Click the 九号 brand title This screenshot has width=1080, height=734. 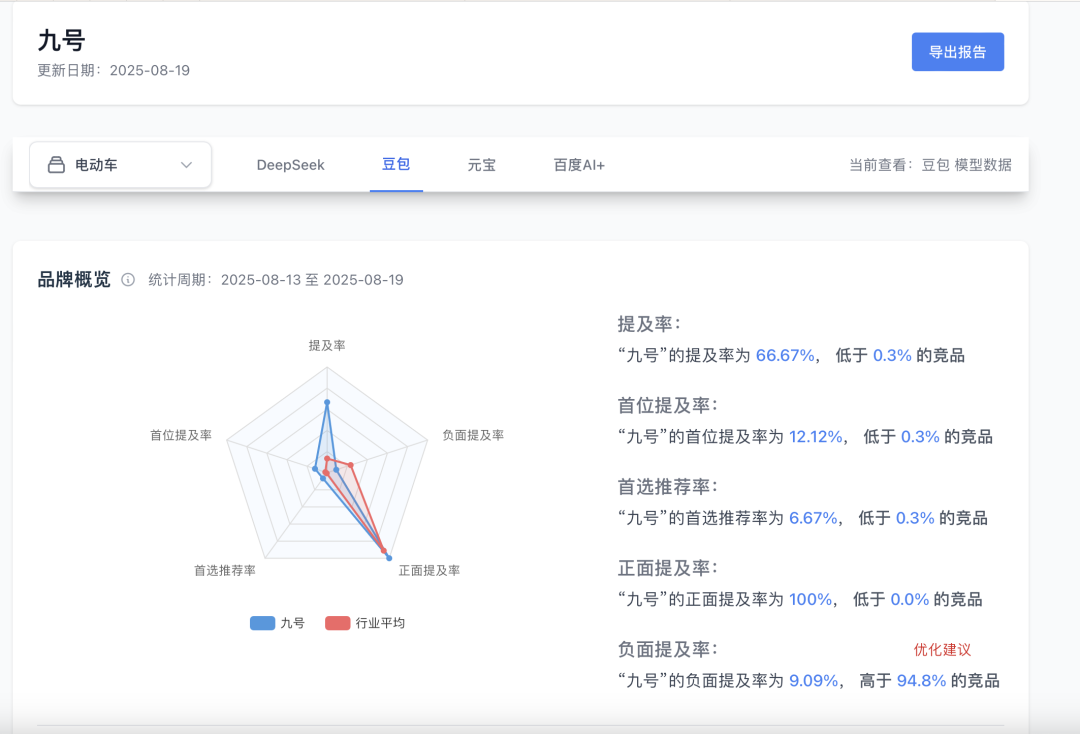click(x=61, y=41)
